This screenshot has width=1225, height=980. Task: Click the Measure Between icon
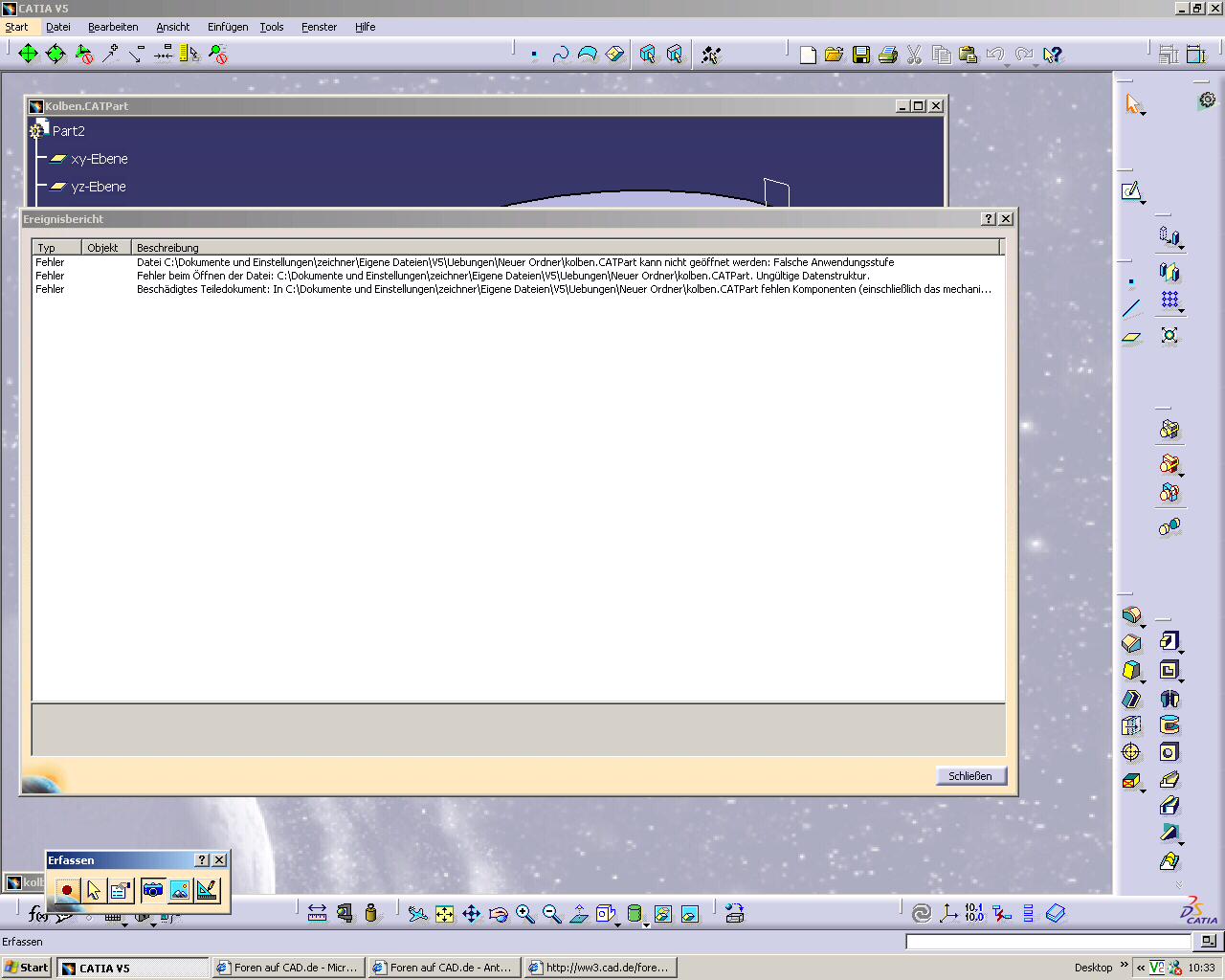[x=318, y=914]
